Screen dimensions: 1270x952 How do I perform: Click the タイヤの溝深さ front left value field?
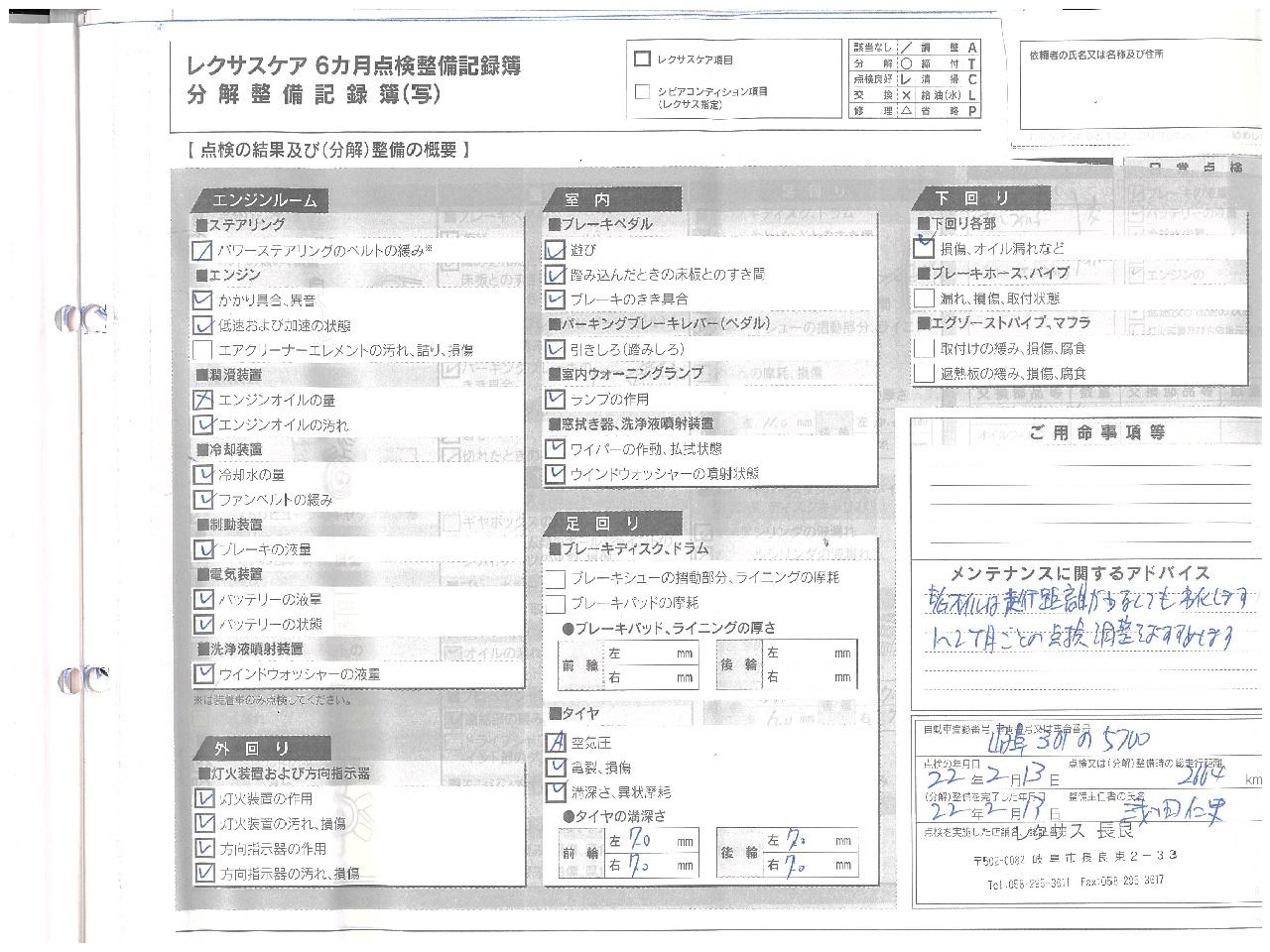click(651, 841)
